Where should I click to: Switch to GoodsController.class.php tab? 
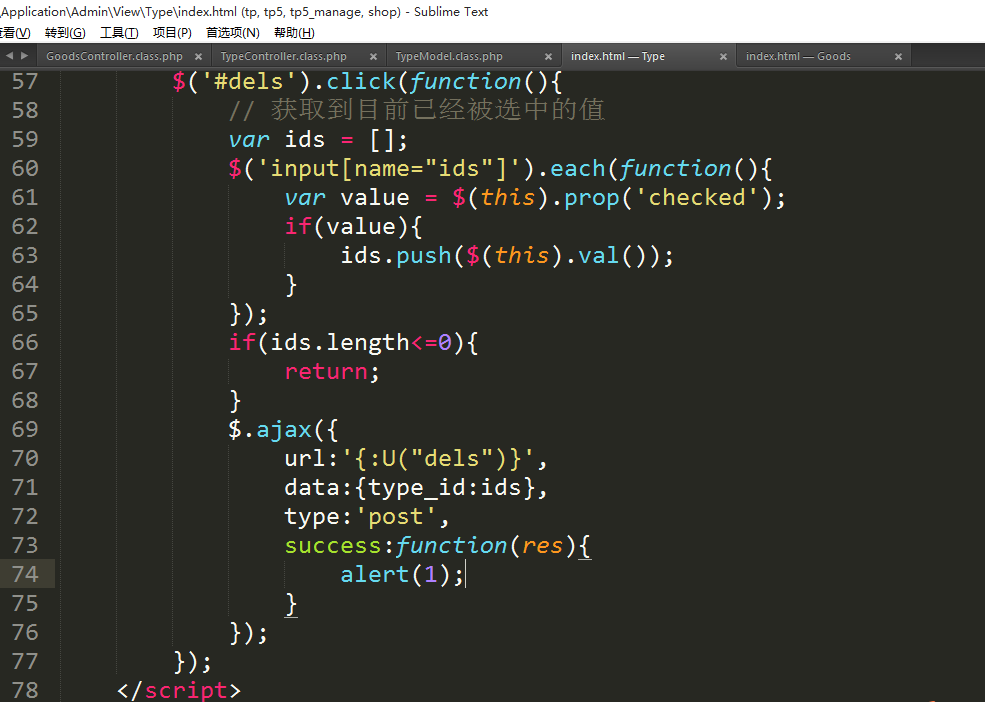pos(114,57)
